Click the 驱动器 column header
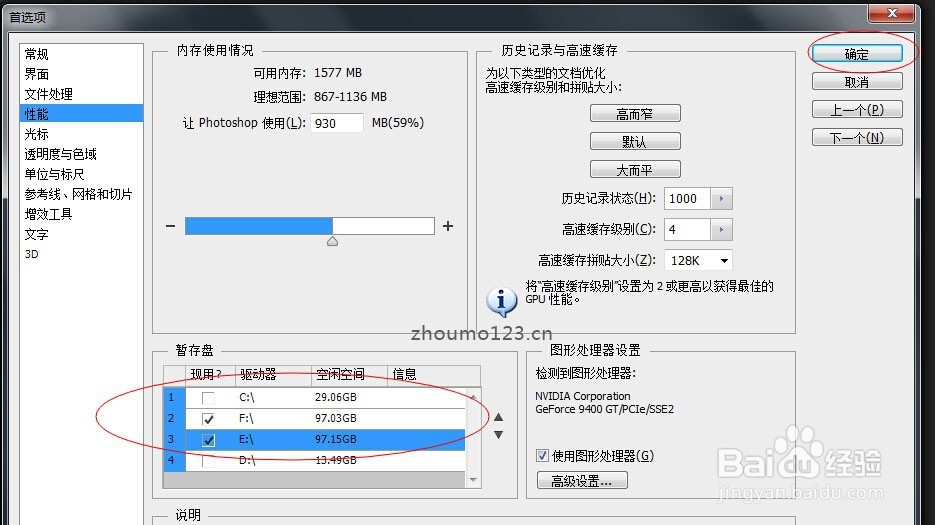Viewport: 935px width, 525px height. click(x=273, y=375)
